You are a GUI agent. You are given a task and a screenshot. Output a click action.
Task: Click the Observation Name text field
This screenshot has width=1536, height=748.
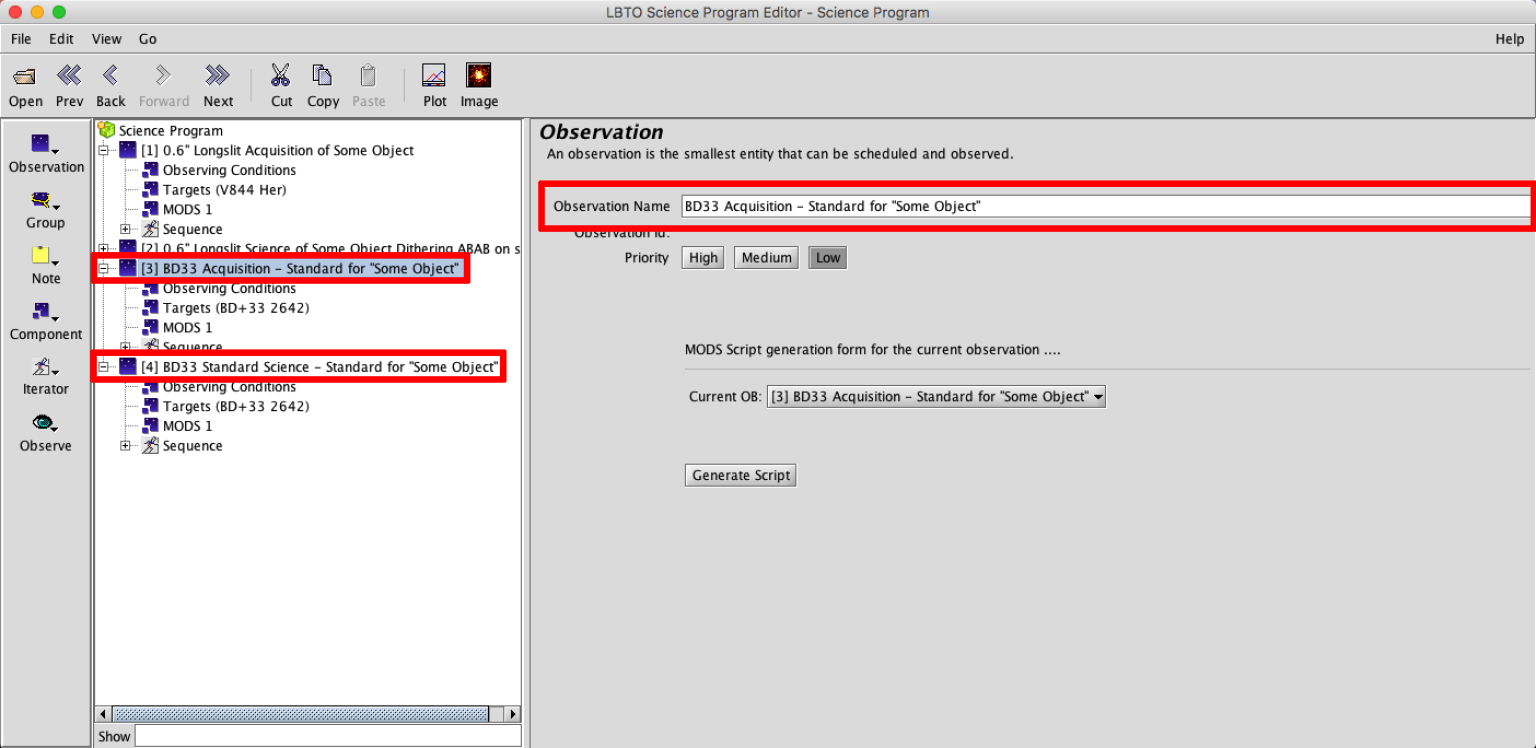(1106, 206)
